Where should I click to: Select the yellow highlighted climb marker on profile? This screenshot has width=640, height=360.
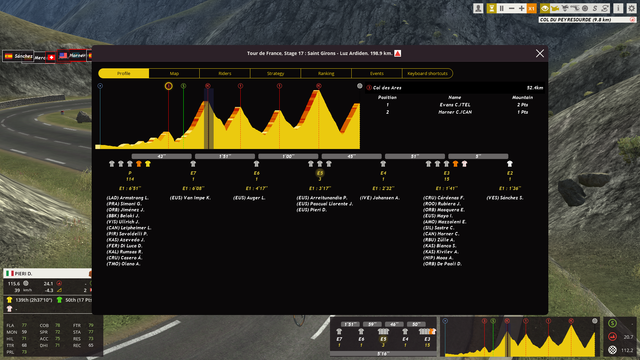pyautogui.click(x=169, y=86)
